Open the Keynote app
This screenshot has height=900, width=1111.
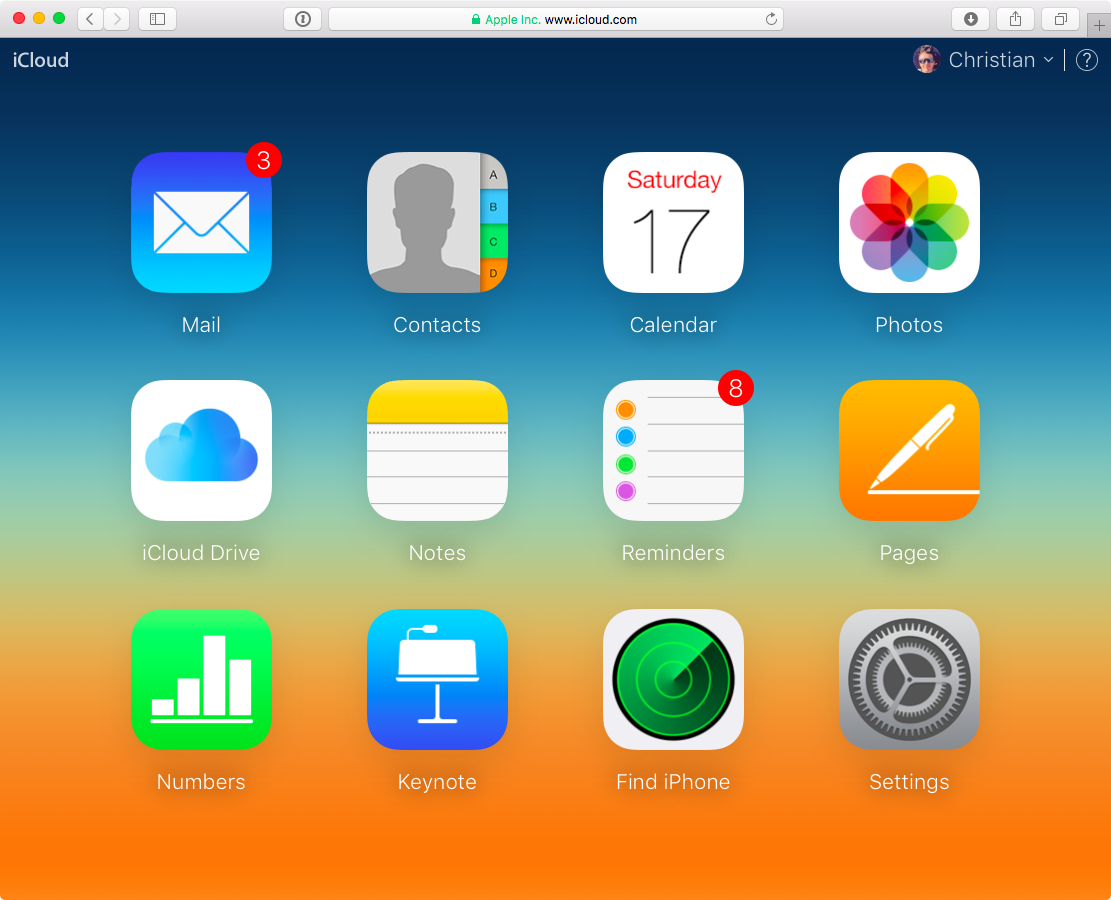coord(437,680)
